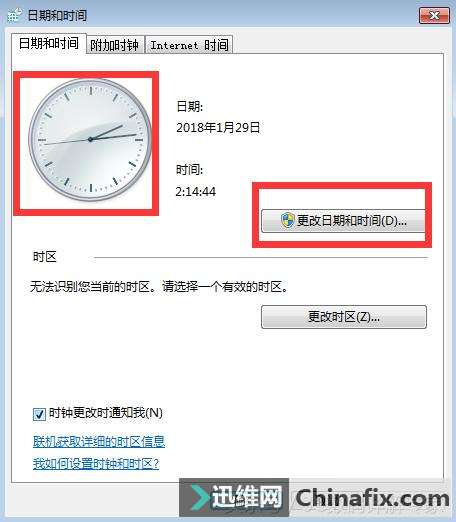Click the 时钟更改时通知我(N) checkbox label text
The image size is (456, 522).
click(x=106, y=413)
